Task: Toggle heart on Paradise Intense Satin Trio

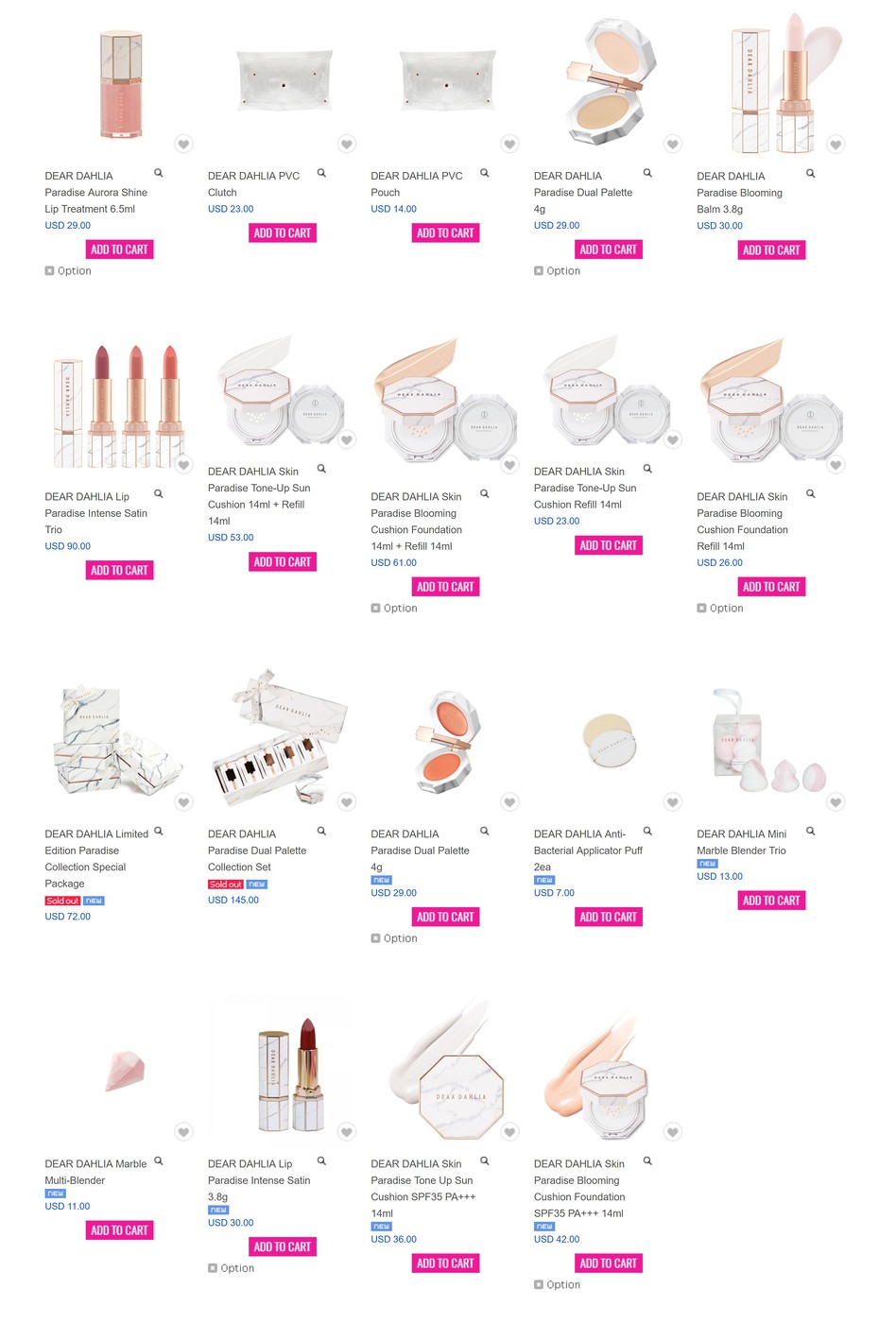Action: click(184, 465)
